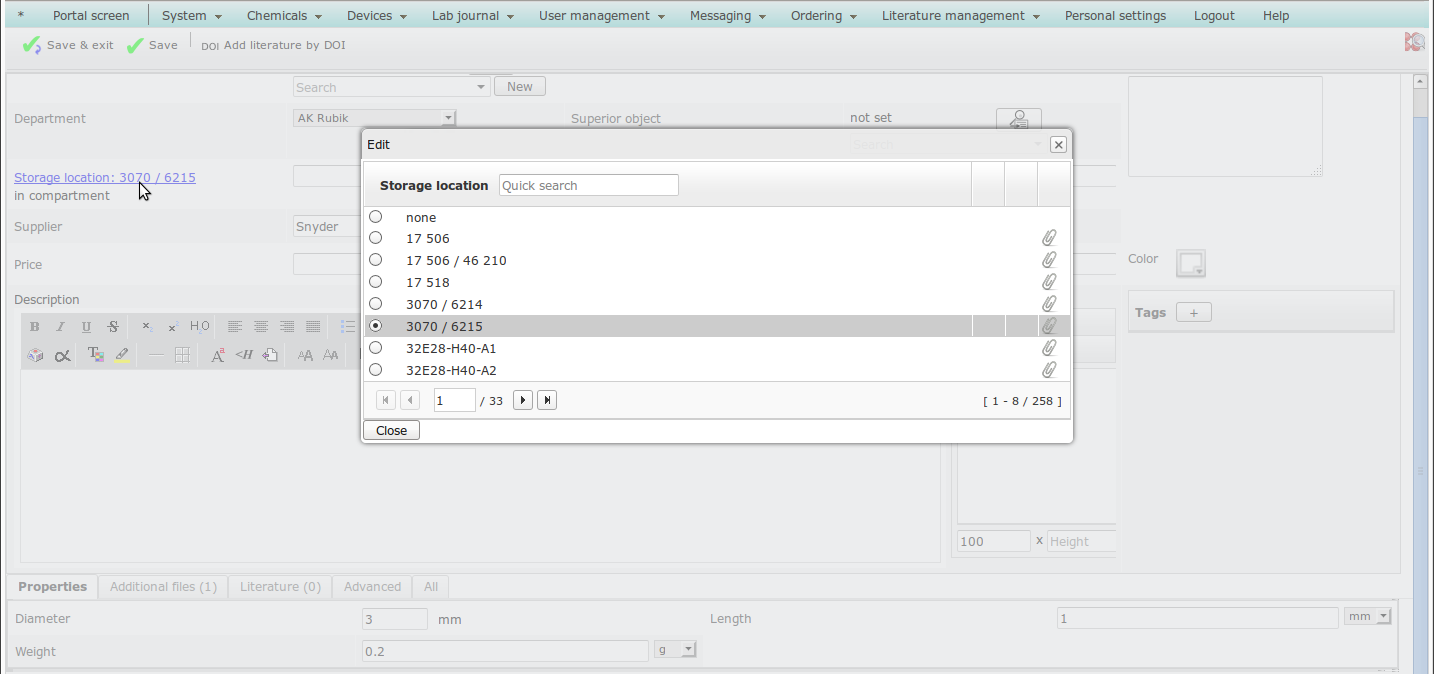This screenshot has height=674, width=1434.
Task: Open the Department dropdown showing AK Rubik
Action: pos(449,118)
